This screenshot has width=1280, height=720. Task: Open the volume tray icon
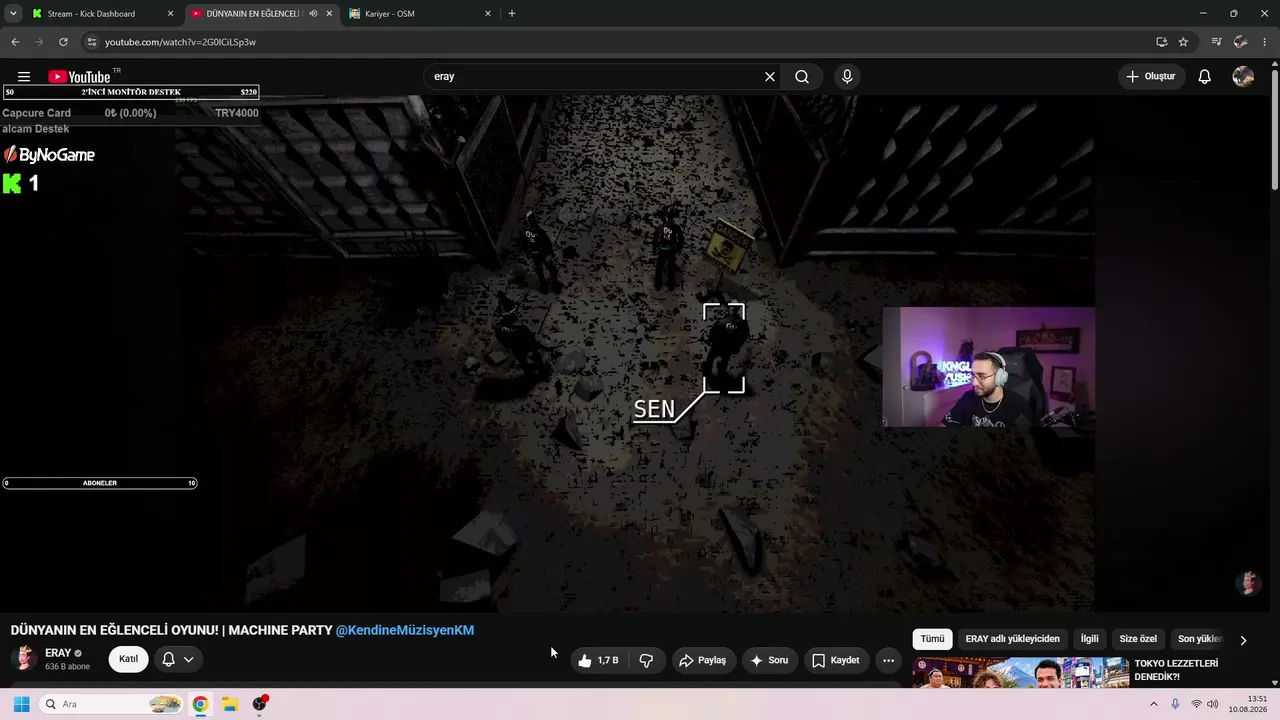point(1213,704)
